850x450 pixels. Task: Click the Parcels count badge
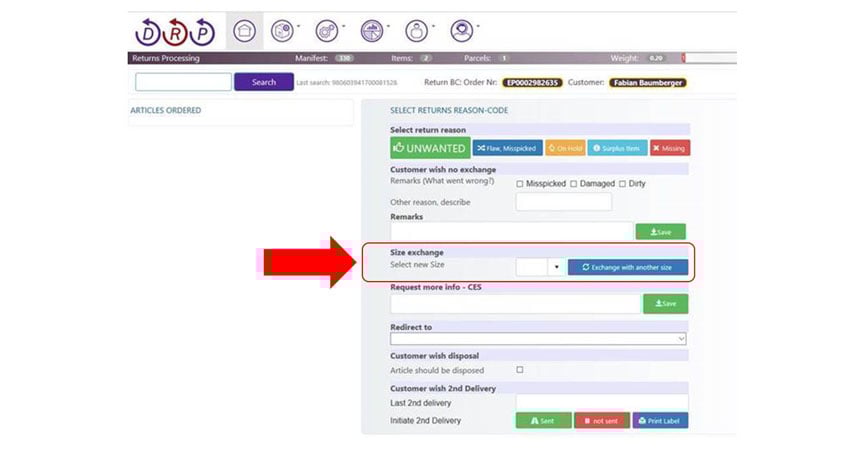coord(504,58)
